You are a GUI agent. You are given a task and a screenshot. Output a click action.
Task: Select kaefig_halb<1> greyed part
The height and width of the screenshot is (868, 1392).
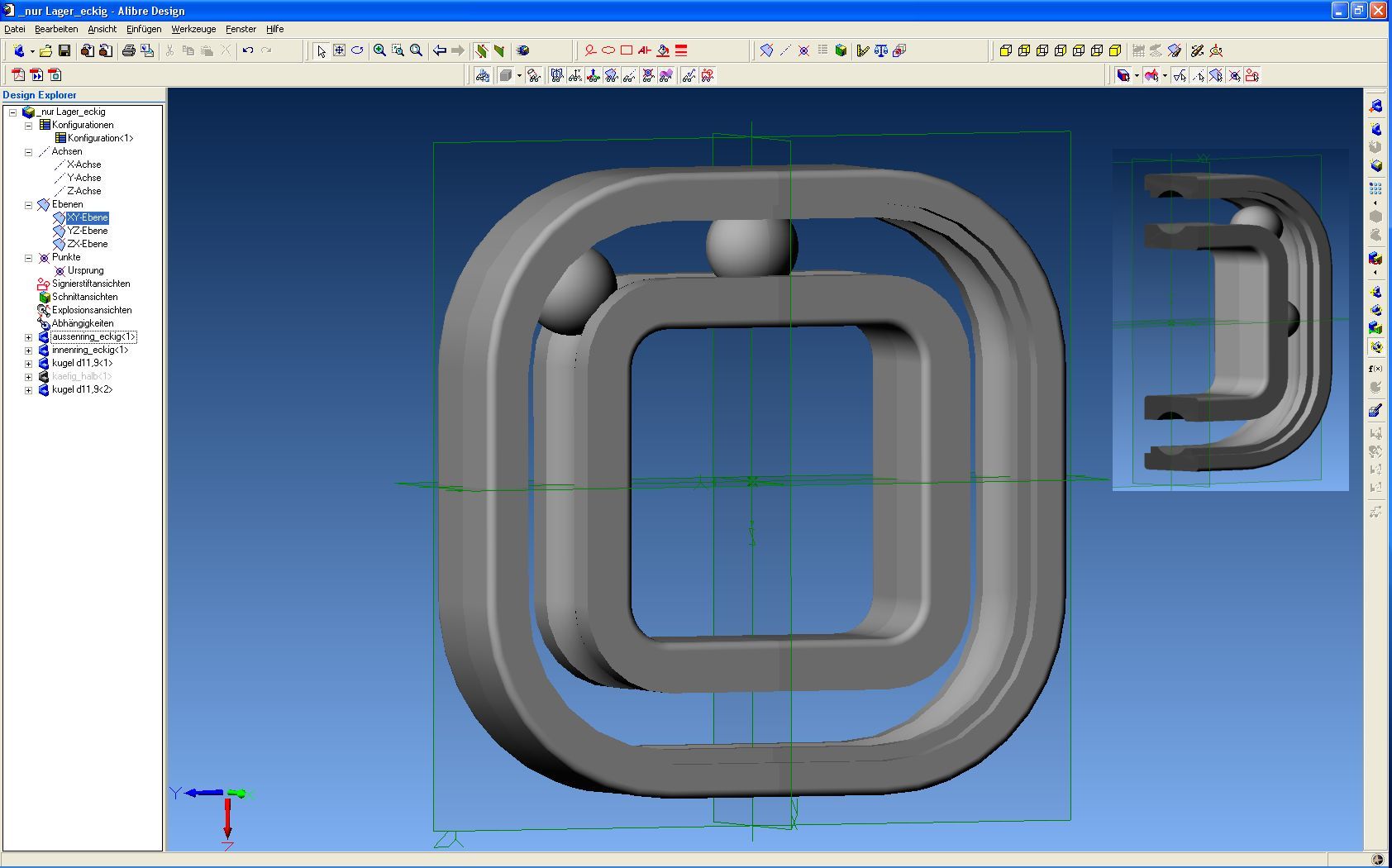click(82, 376)
